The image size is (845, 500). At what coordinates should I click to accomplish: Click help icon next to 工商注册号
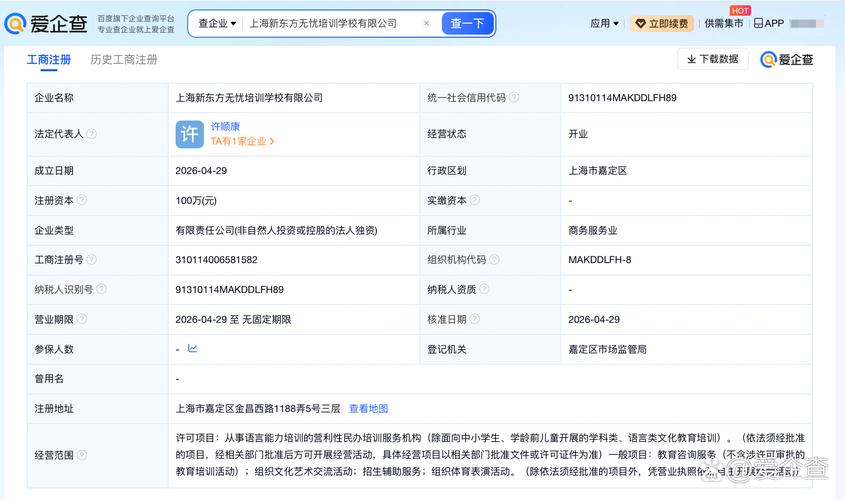pos(92,260)
